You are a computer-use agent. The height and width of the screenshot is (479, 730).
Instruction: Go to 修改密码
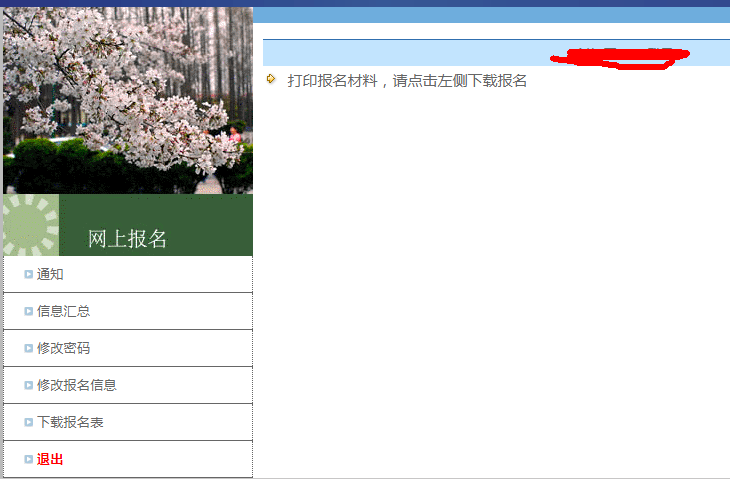(63, 348)
